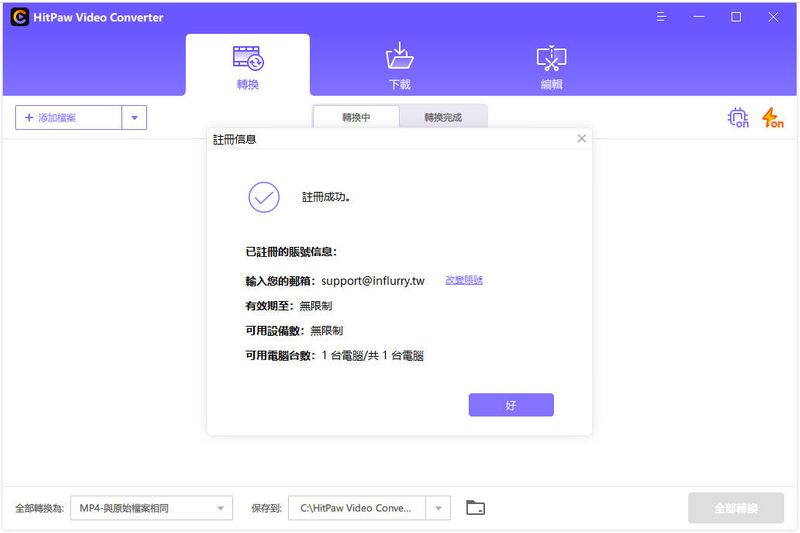Viewport: 800px width, 533px height.
Task: Click the 可用設備數 無限制 device line
Action: click(x=294, y=331)
